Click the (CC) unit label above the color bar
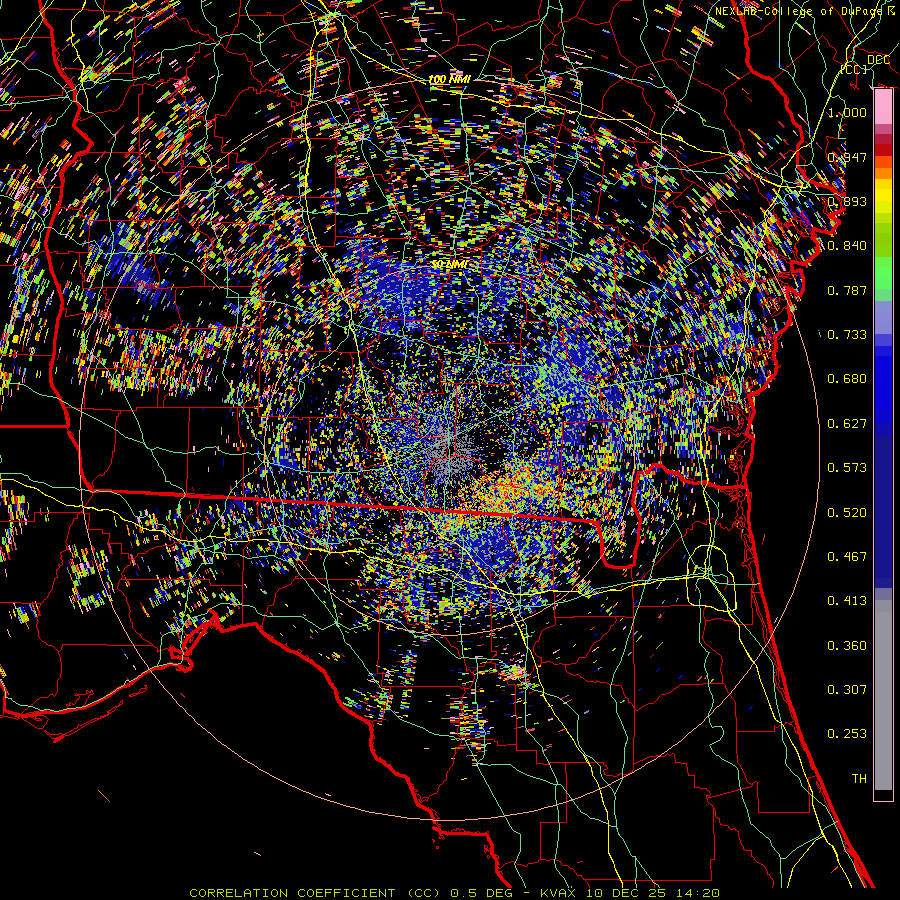The width and height of the screenshot is (900, 900). click(x=854, y=69)
